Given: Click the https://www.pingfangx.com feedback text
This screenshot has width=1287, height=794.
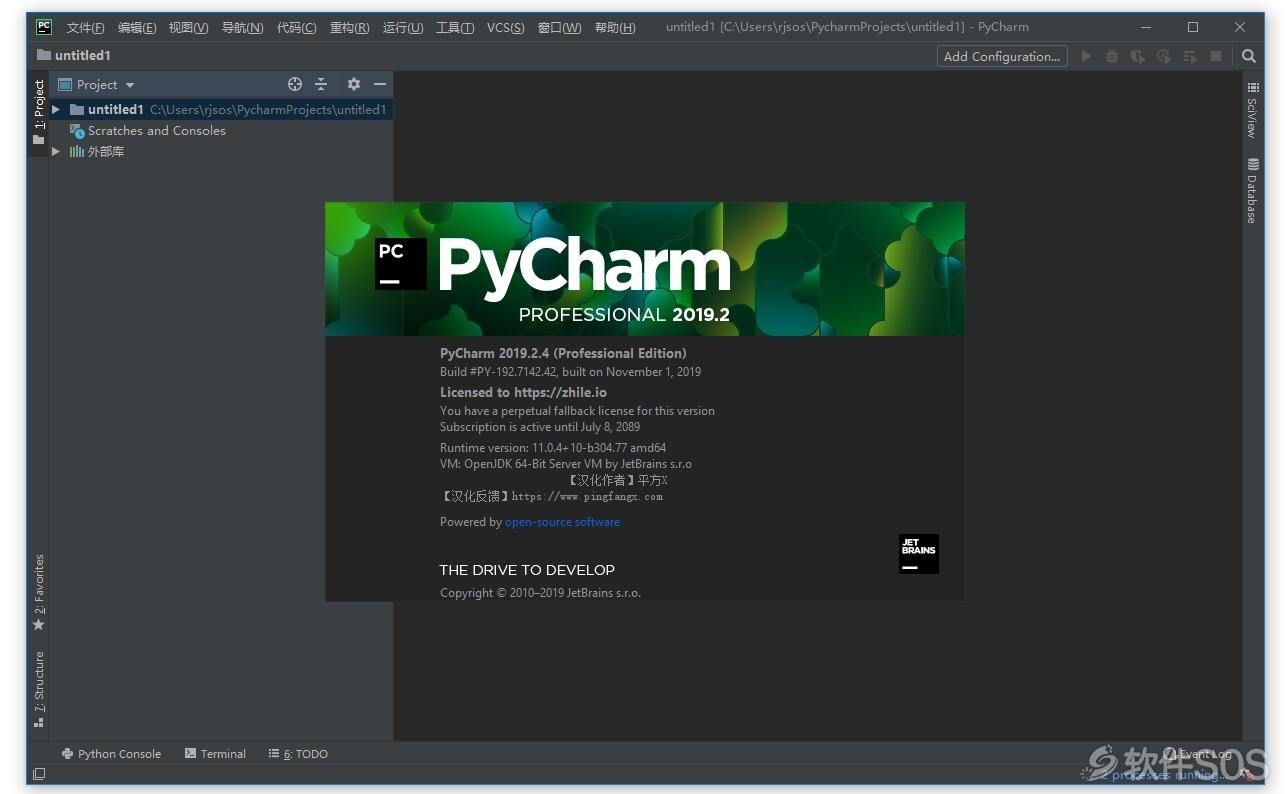Looking at the screenshot, I should (x=587, y=496).
